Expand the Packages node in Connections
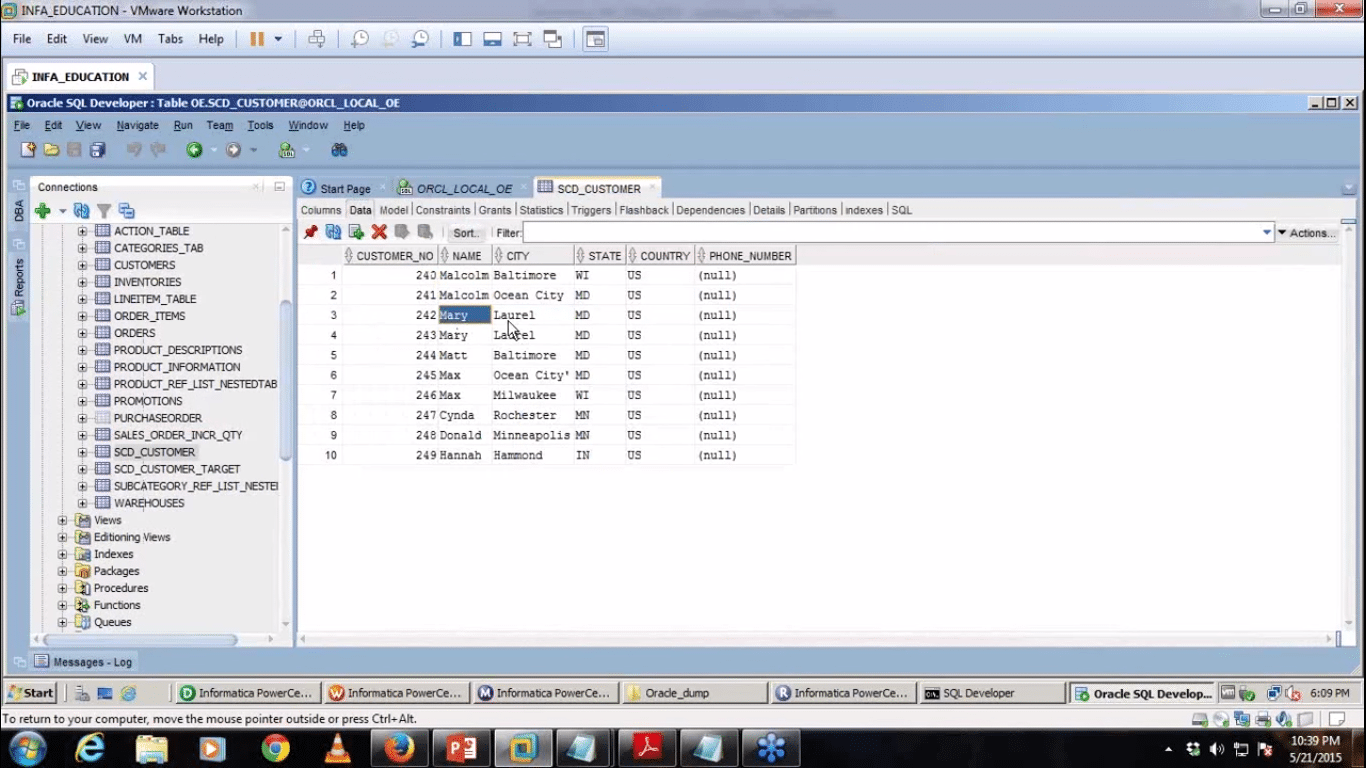This screenshot has height=768, width=1366. point(62,571)
